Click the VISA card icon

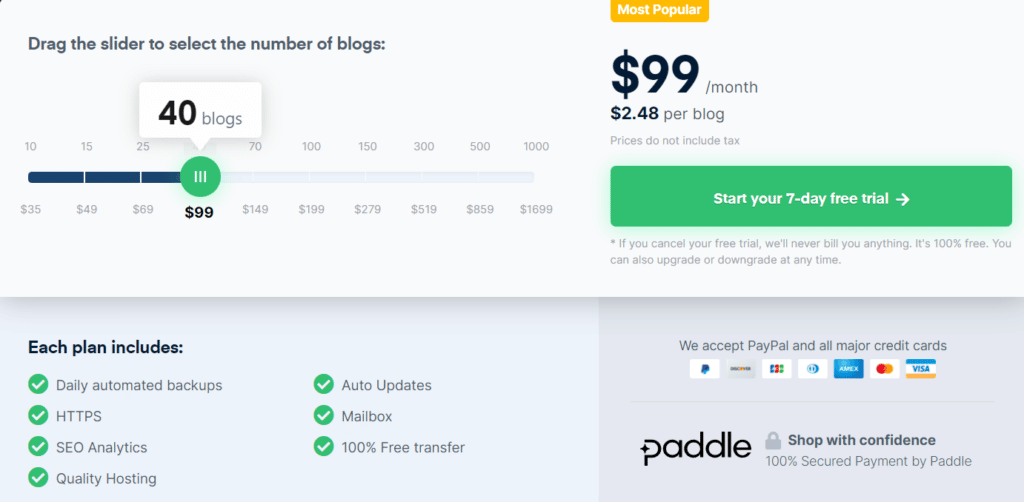coord(920,369)
